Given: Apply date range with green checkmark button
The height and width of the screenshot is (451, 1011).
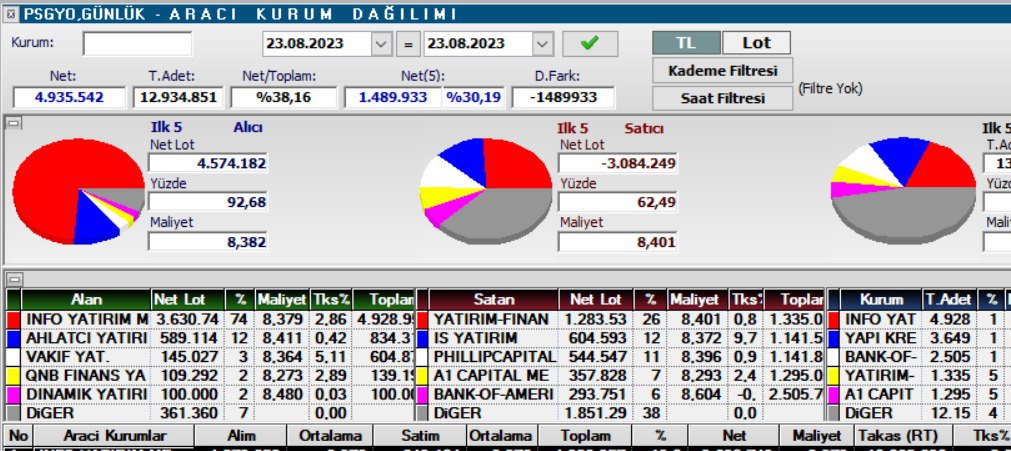Looking at the screenshot, I should [x=589, y=44].
